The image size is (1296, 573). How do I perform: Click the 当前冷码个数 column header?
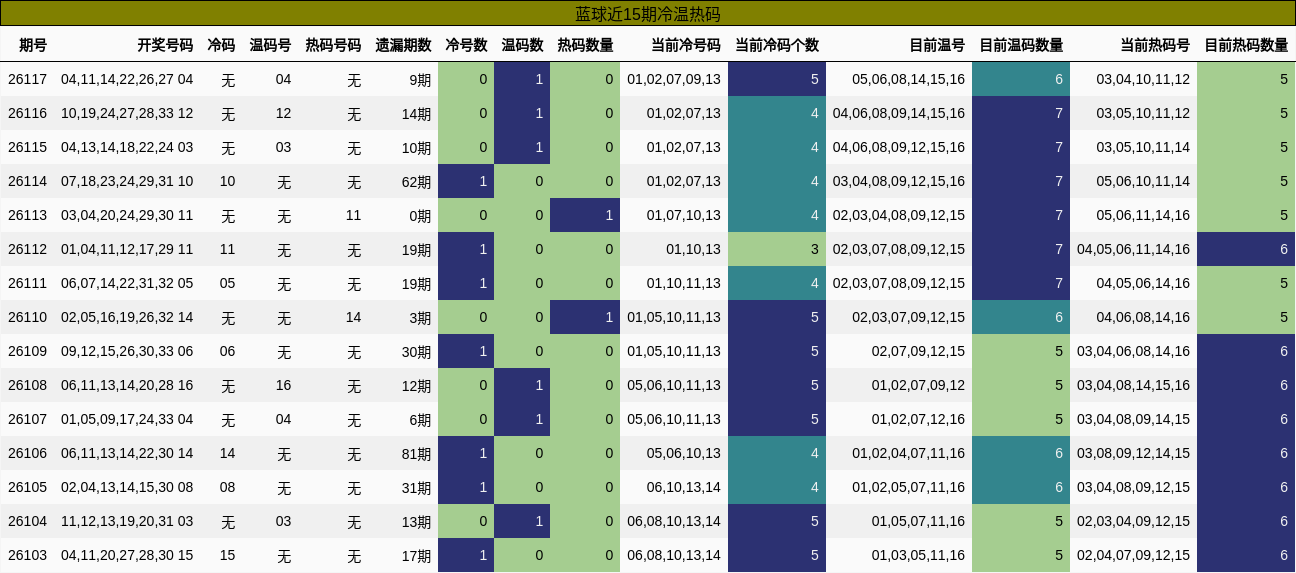776,45
